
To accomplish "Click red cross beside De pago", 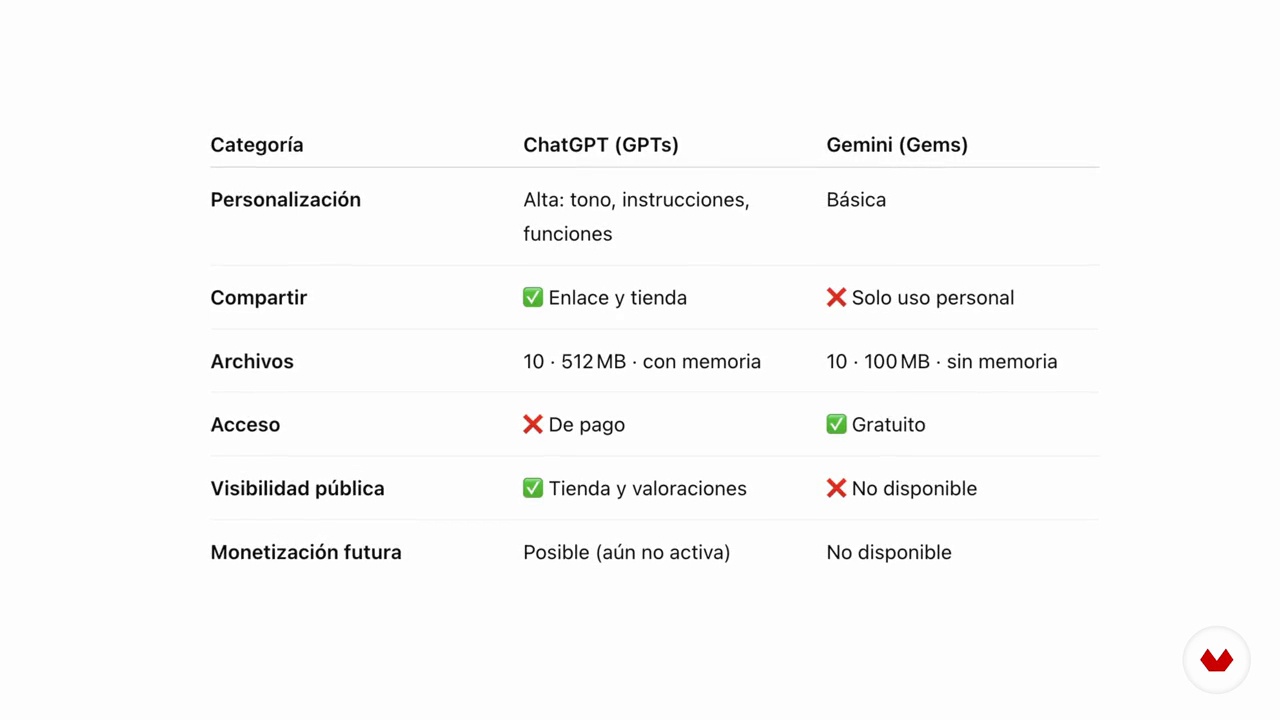I will click(533, 424).
